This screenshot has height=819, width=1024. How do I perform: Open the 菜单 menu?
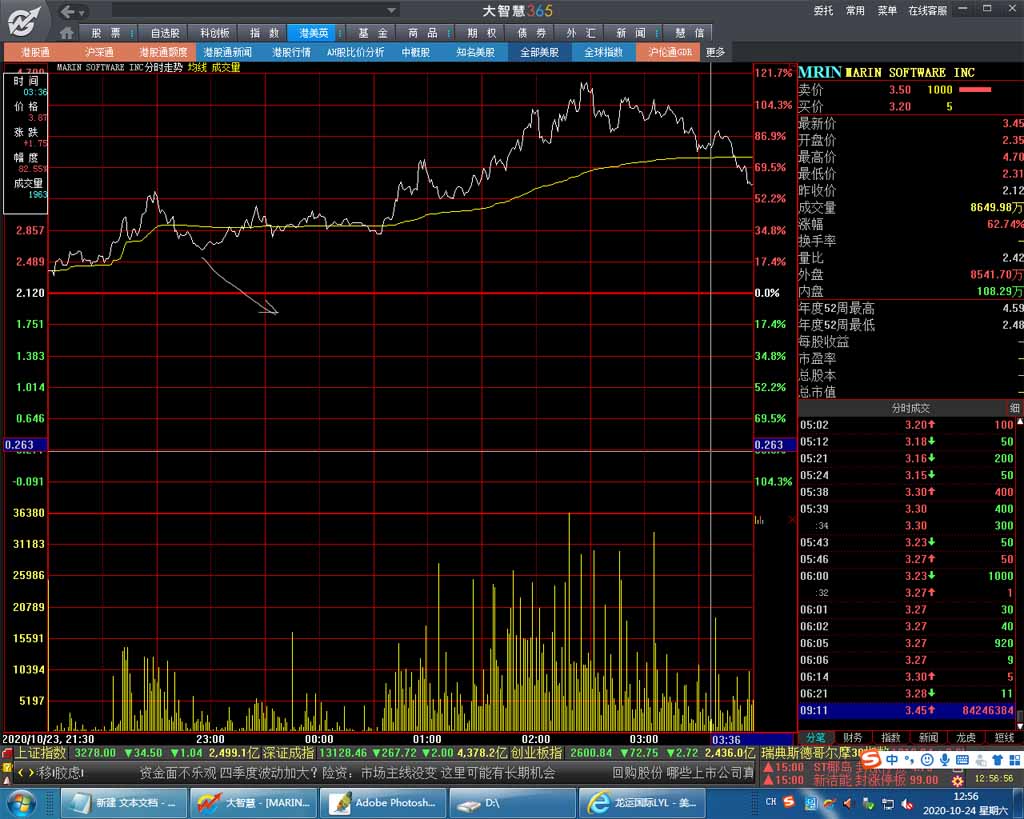[887, 10]
